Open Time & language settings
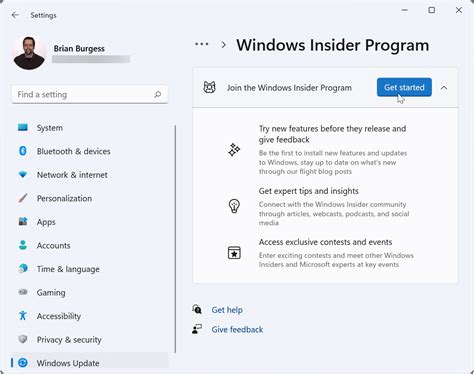 click(x=90, y=269)
